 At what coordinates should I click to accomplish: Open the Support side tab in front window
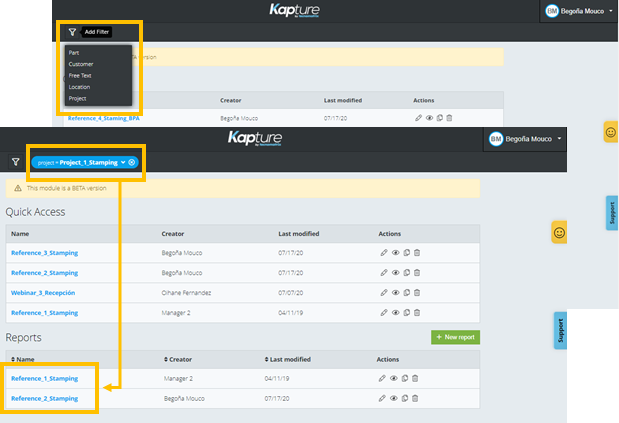560,331
